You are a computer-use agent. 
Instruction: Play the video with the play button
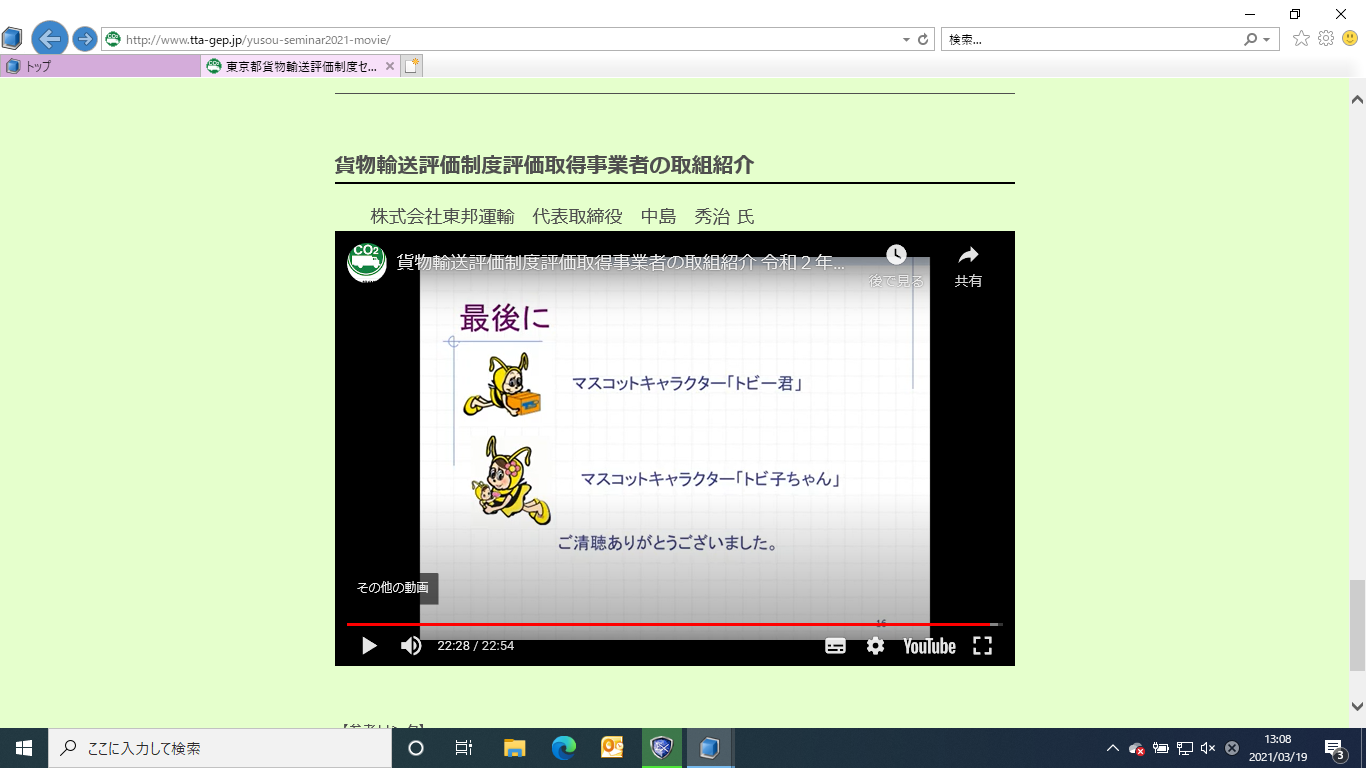(369, 646)
